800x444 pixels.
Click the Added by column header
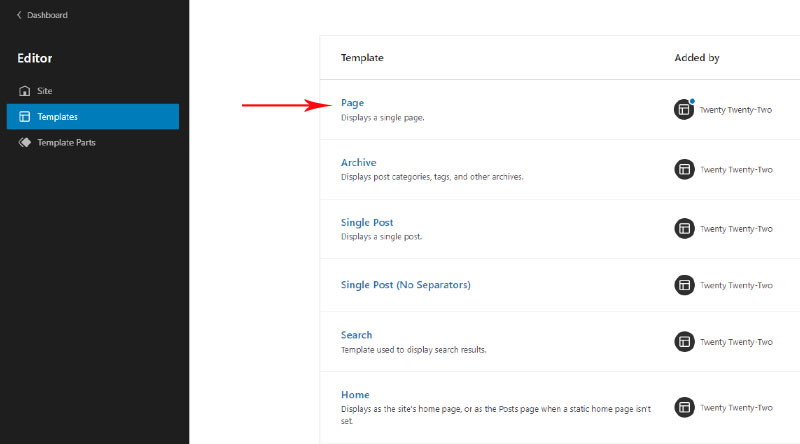coord(697,58)
